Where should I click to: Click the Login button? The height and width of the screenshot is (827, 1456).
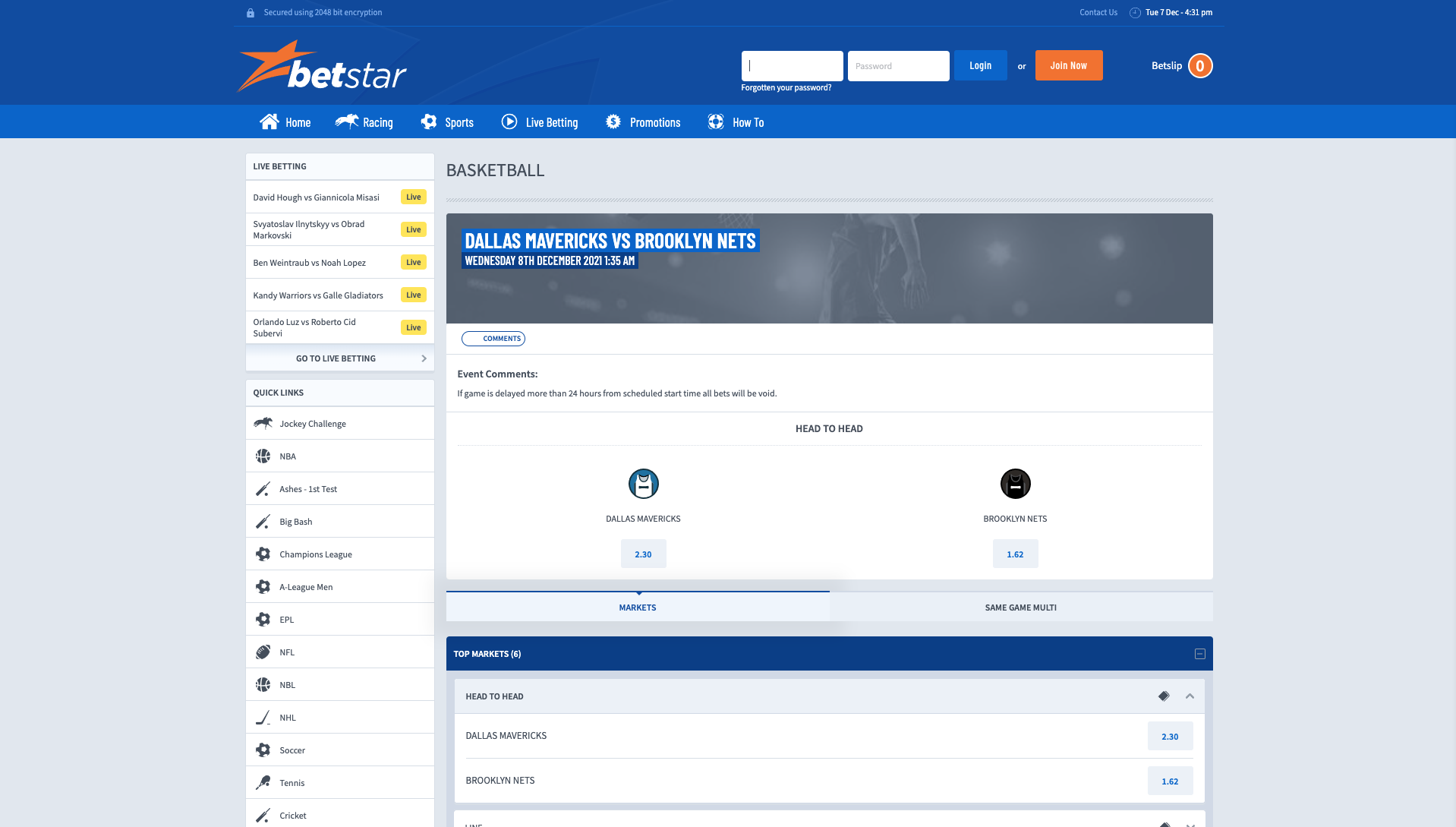(x=980, y=65)
